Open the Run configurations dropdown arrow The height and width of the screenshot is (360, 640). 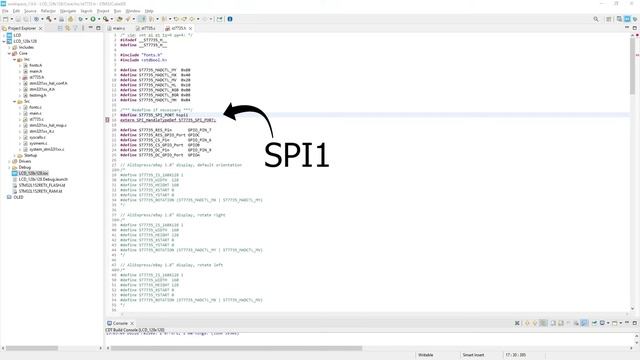coord(99,19)
